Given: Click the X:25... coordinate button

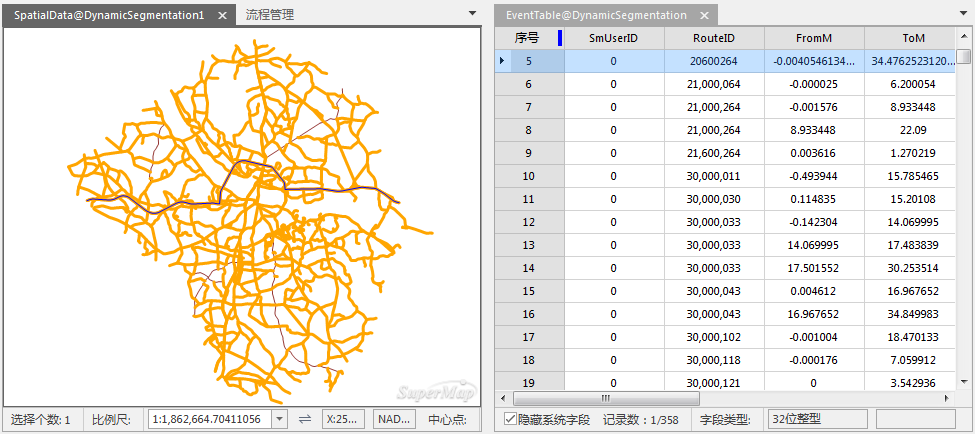Looking at the screenshot, I should (x=343, y=419).
